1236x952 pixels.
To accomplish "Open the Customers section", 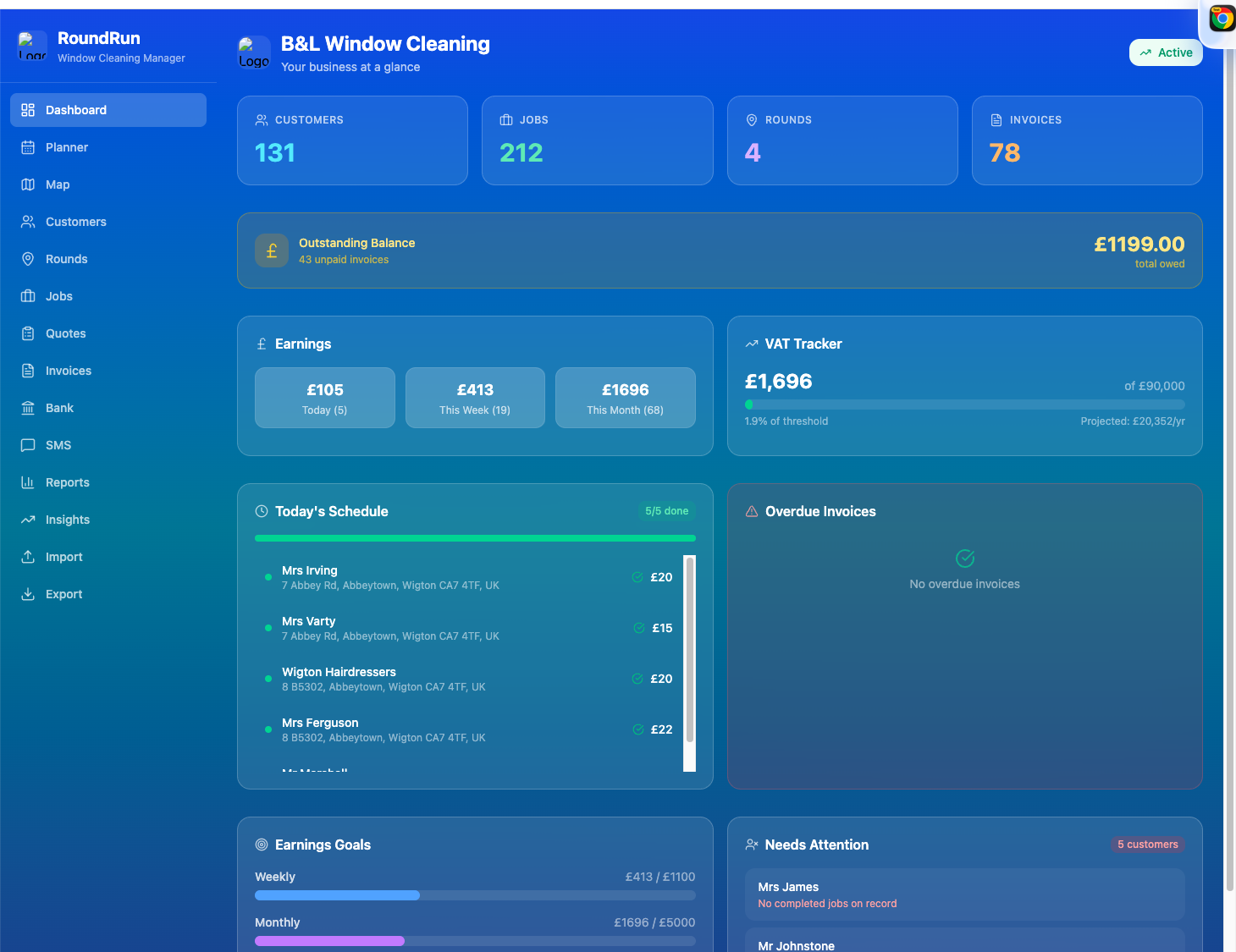I will (x=108, y=222).
